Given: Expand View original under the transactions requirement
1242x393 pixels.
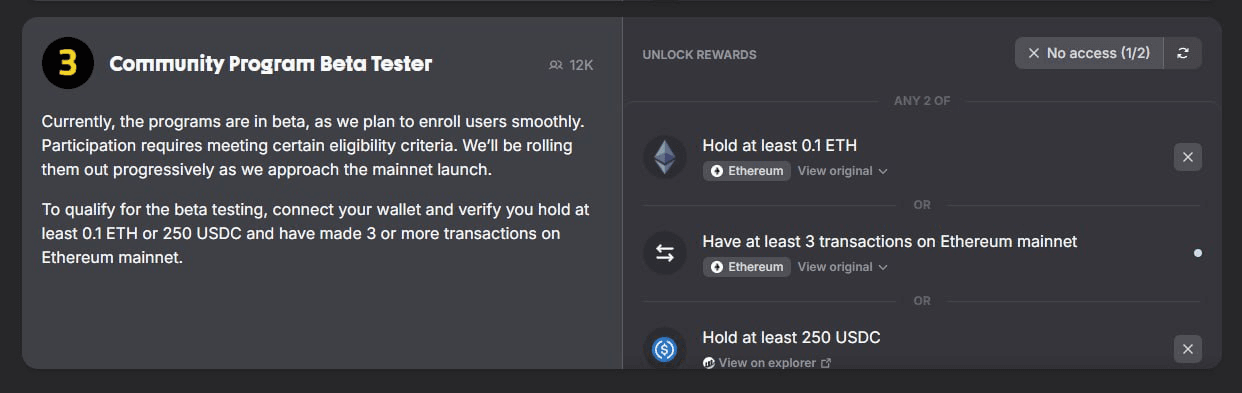Looking at the screenshot, I should click(x=842, y=267).
